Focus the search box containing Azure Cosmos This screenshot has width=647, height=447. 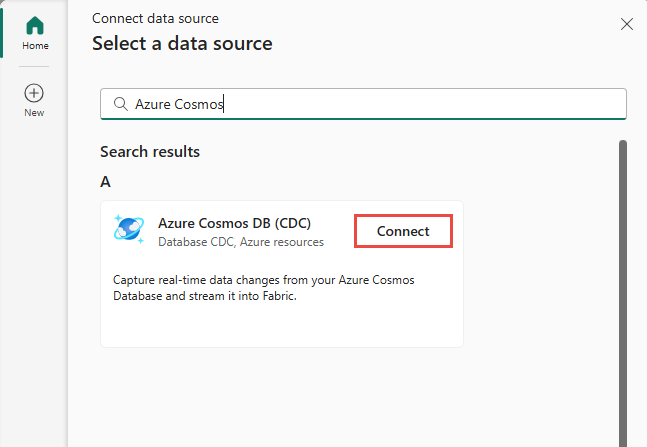380,104
